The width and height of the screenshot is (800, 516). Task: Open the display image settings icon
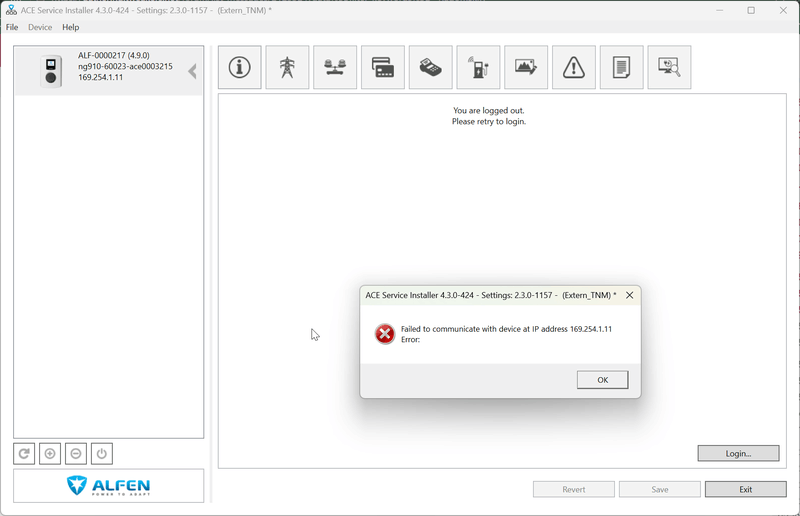click(x=526, y=67)
